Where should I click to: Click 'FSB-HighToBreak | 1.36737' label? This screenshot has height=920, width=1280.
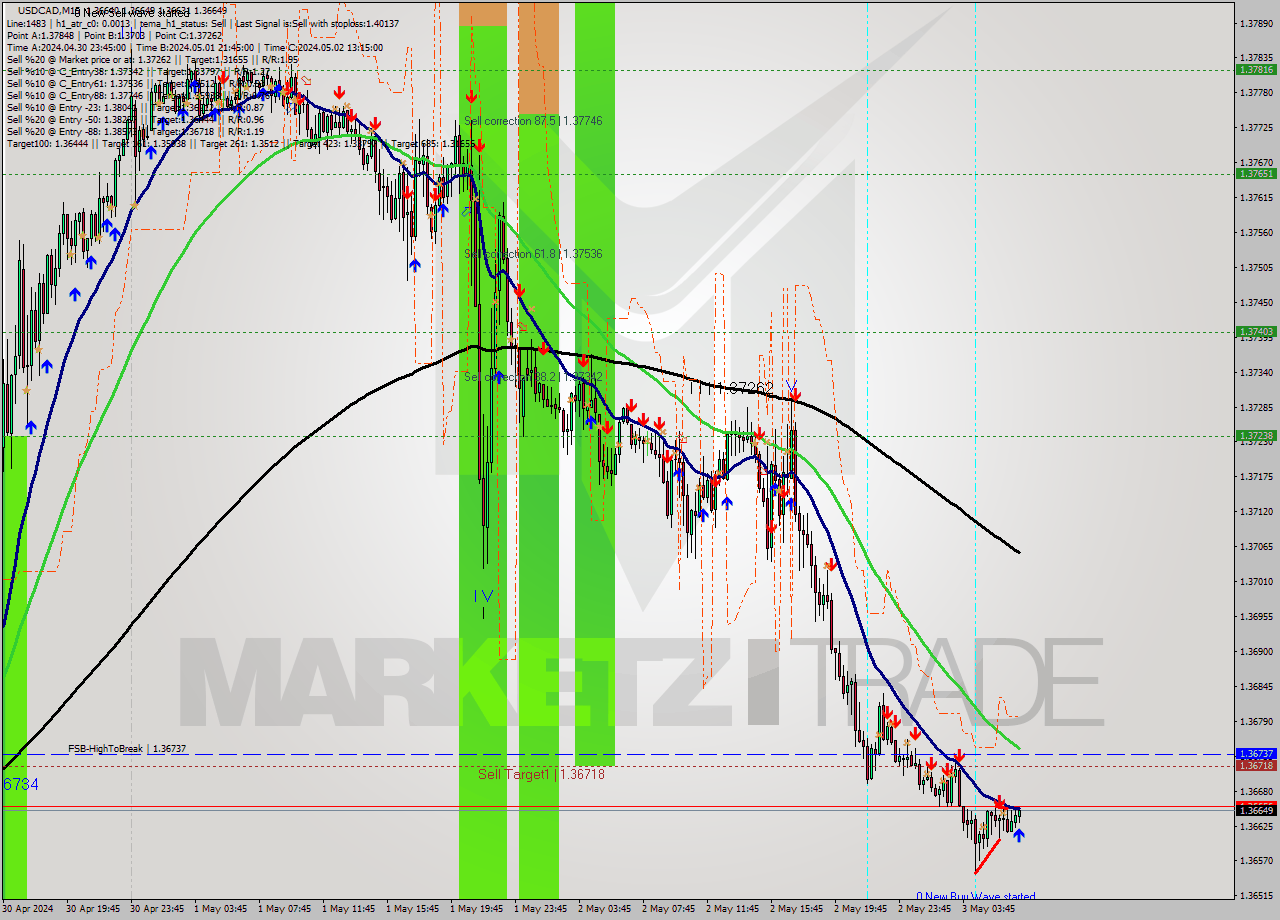click(127, 749)
